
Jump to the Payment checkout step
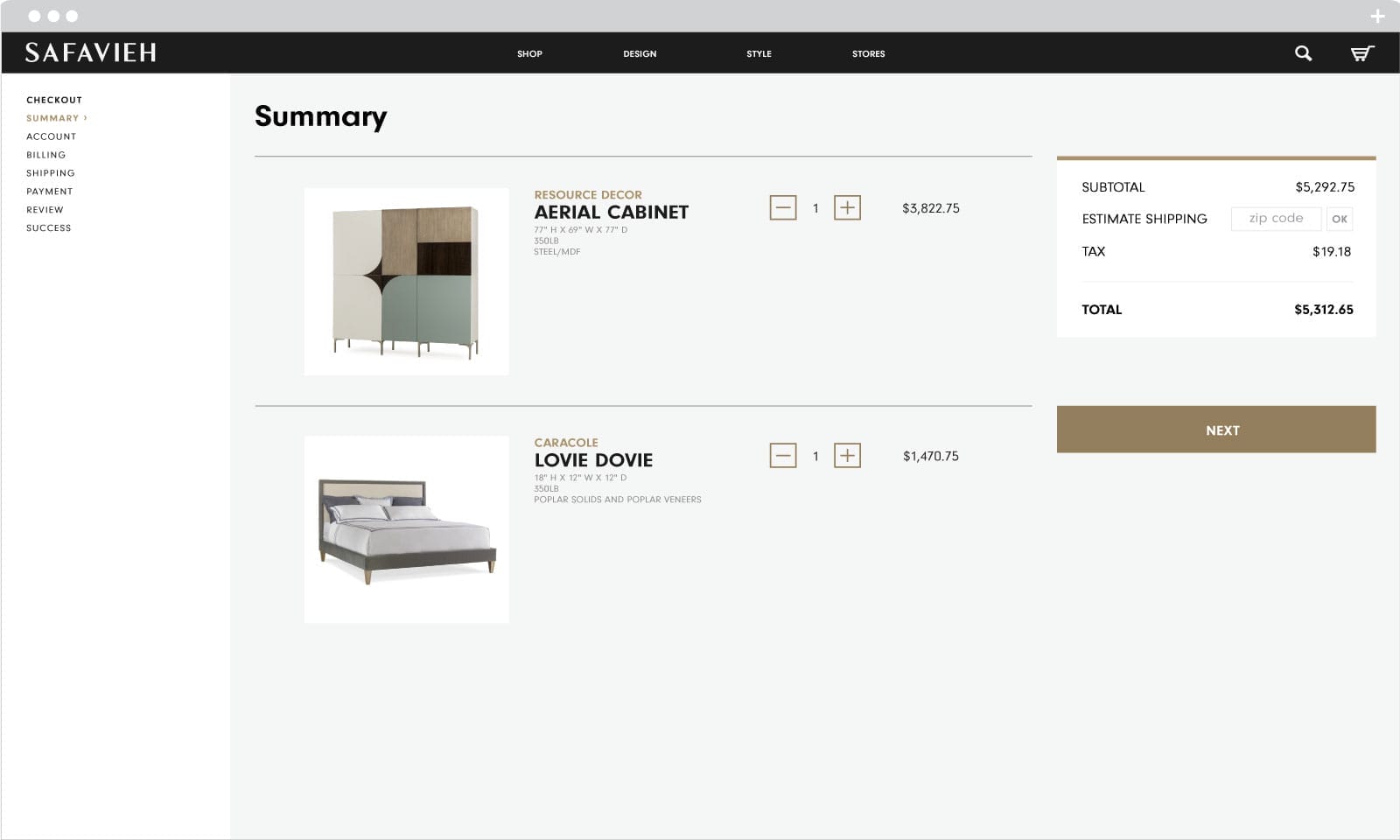coord(49,192)
